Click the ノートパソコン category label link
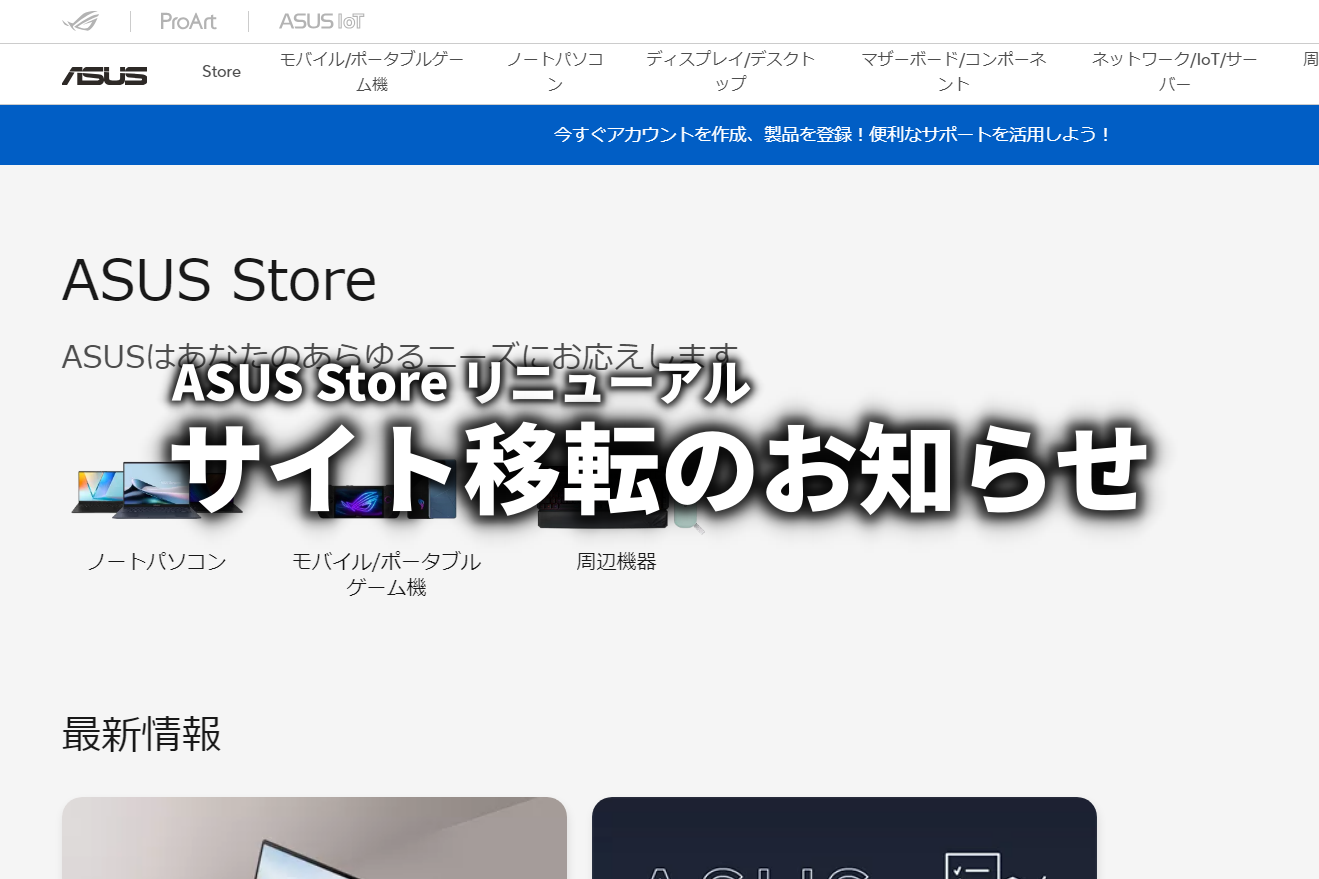 pyautogui.click(x=155, y=561)
